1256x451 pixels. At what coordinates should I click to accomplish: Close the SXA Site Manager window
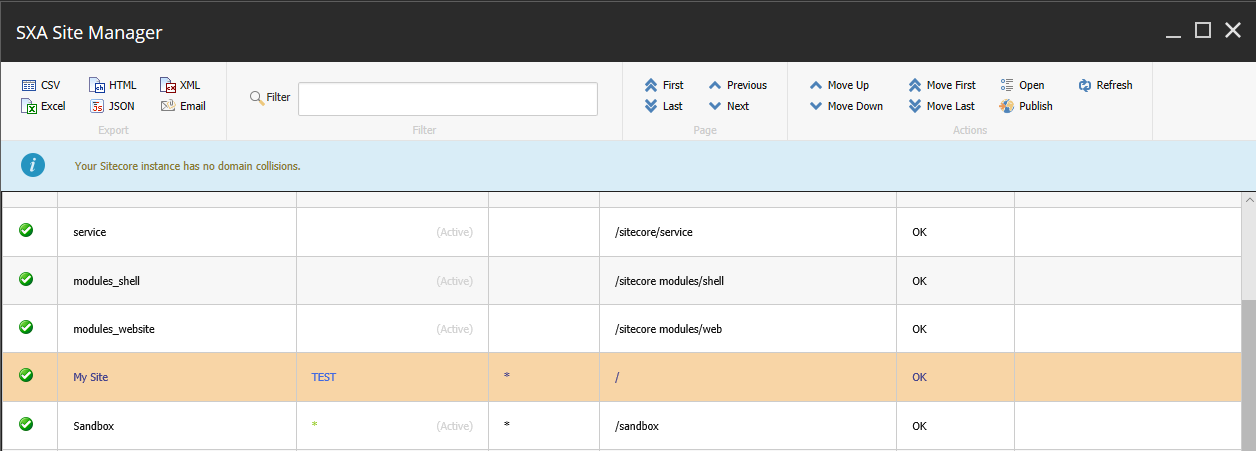pyautogui.click(x=1233, y=31)
